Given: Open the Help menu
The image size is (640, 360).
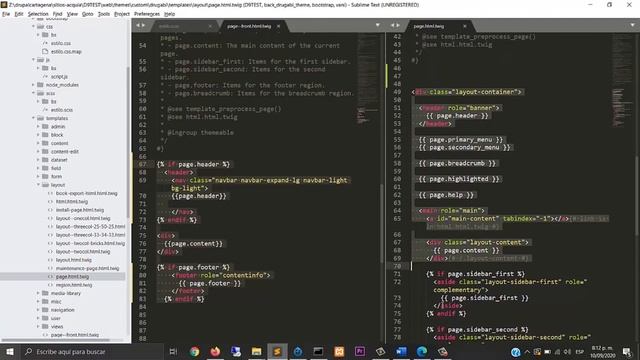Looking at the screenshot, I should click(169, 14).
